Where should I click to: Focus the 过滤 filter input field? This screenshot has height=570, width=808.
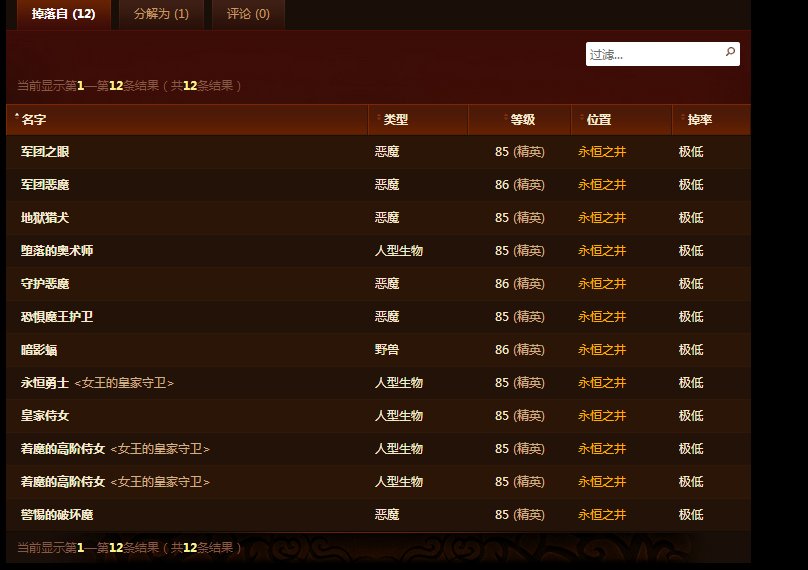coord(653,54)
